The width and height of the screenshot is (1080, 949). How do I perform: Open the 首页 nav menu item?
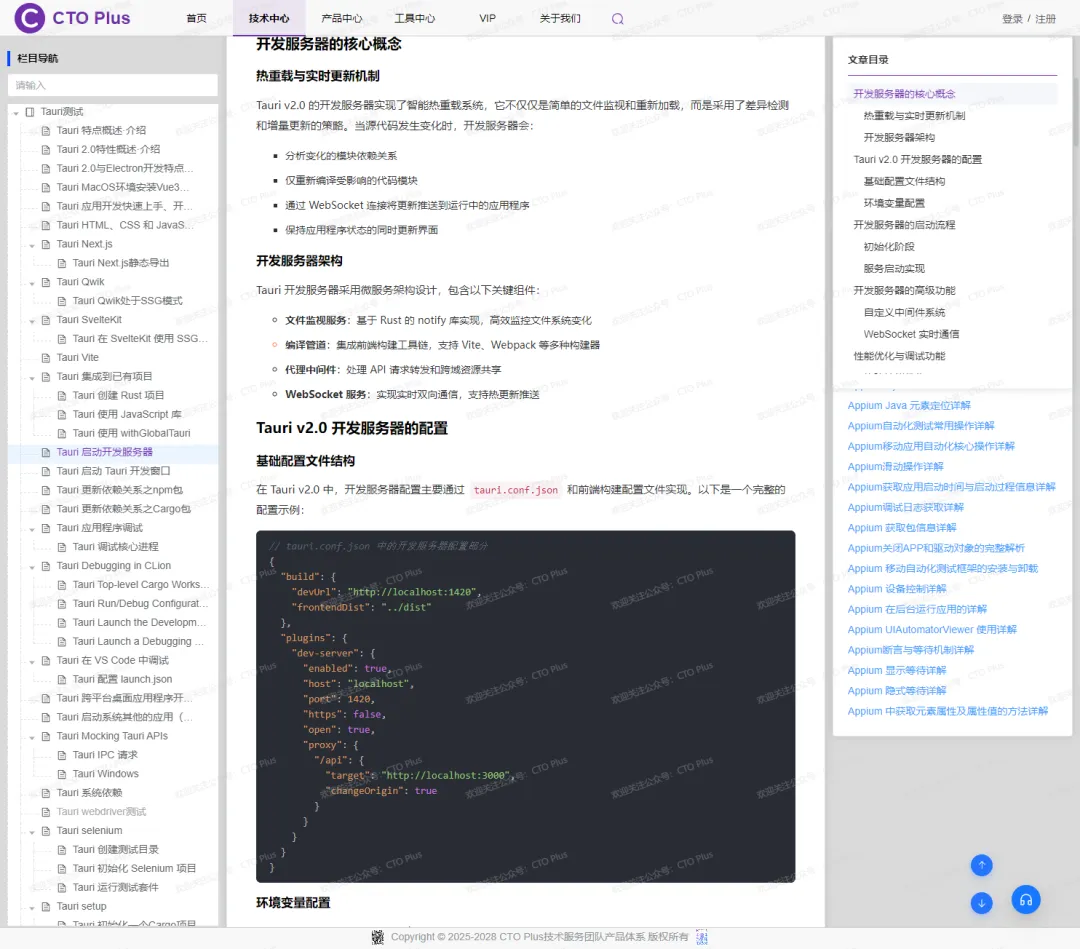pyautogui.click(x=196, y=19)
